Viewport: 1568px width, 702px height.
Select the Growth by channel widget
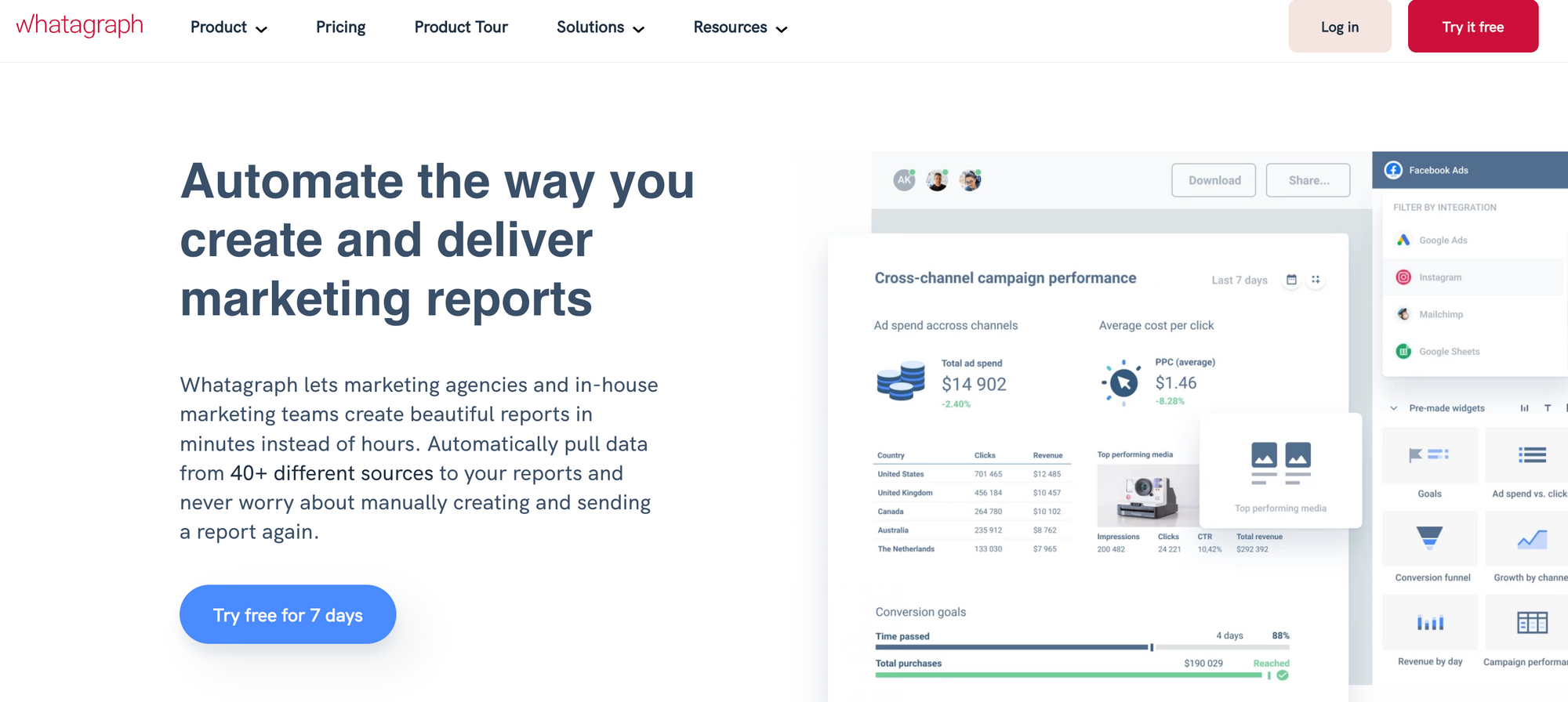(1527, 547)
